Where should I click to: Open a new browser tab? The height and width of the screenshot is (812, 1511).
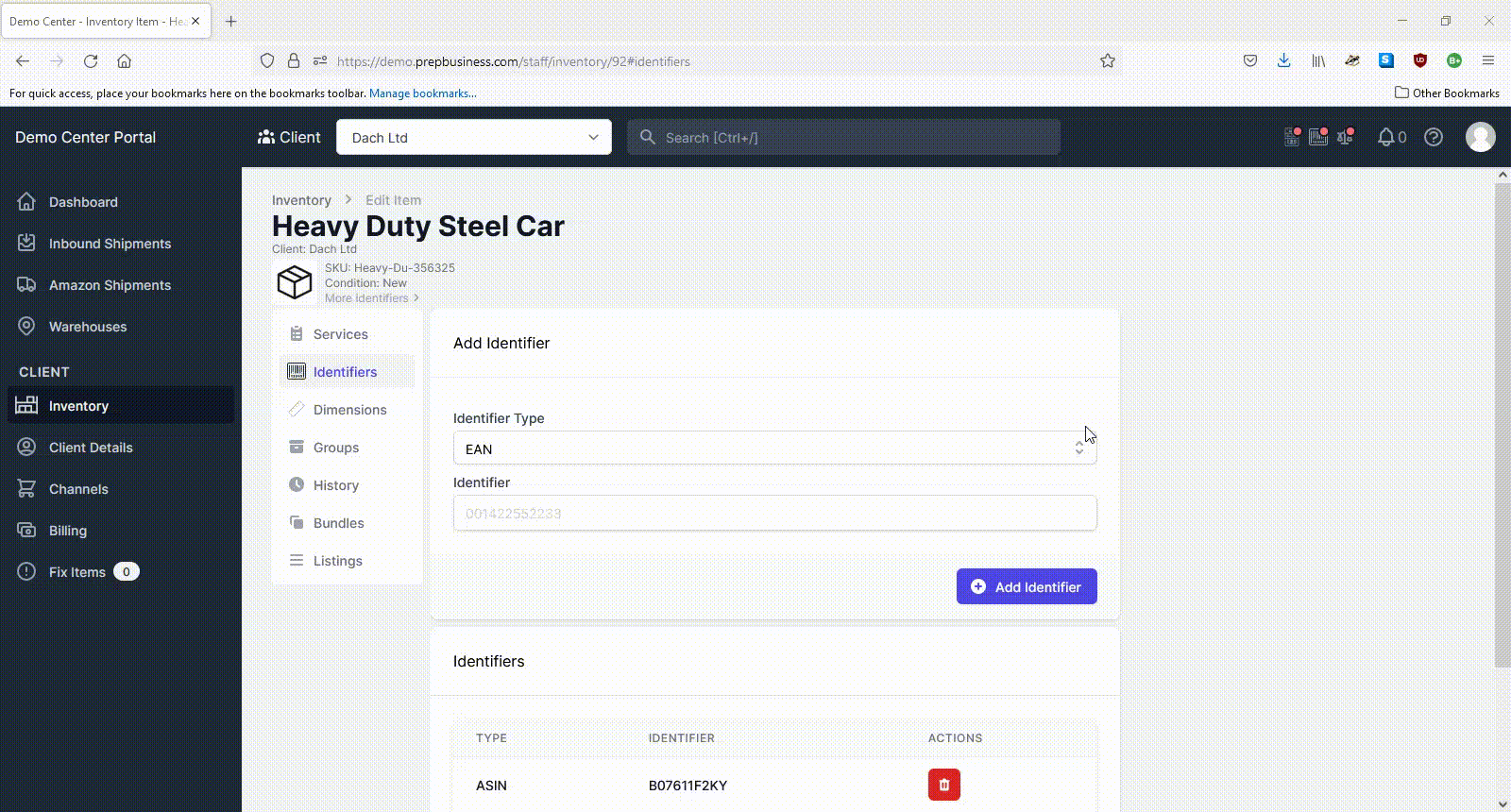[231, 21]
